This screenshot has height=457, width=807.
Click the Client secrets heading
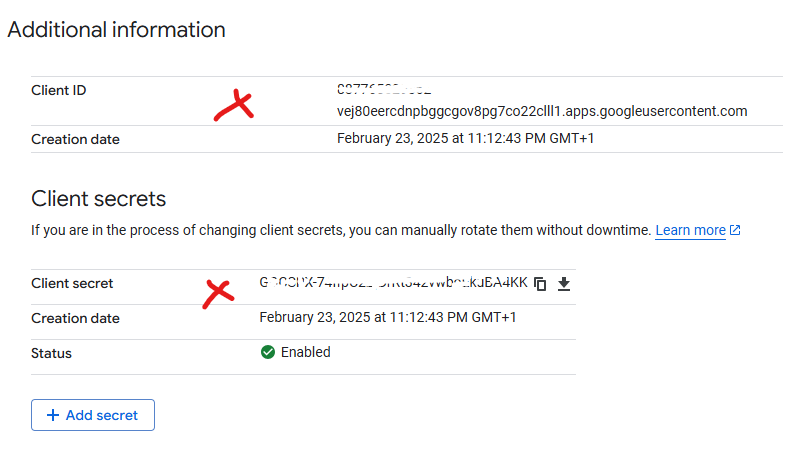(x=98, y=198)
